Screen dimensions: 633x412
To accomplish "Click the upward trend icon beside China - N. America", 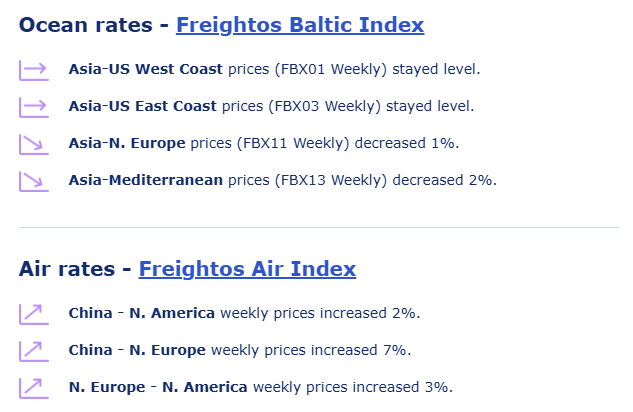I will [x=33, y=314].
